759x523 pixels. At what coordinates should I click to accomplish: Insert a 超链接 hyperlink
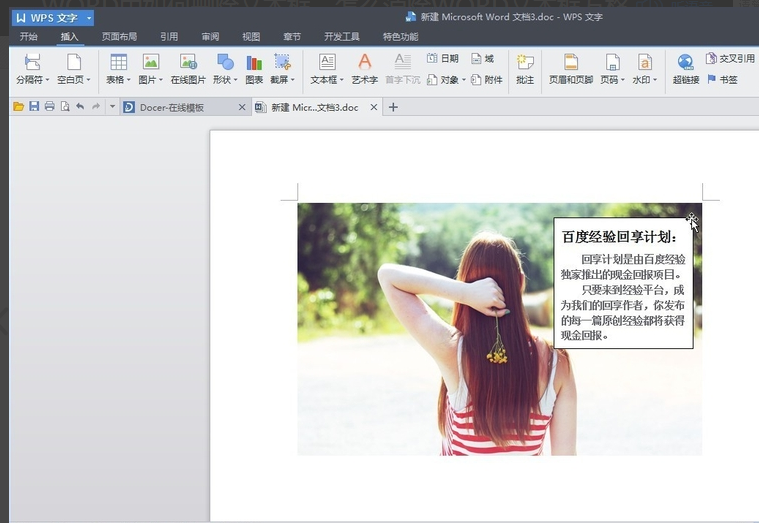coord(685,63)
